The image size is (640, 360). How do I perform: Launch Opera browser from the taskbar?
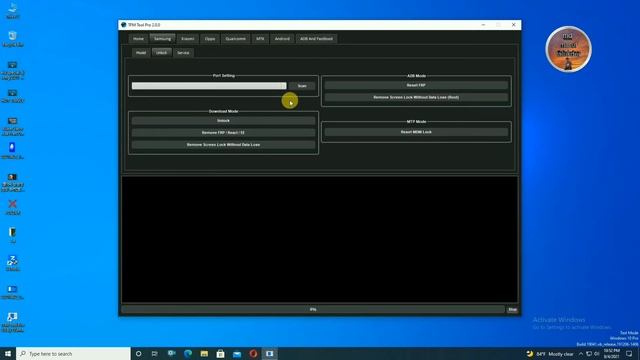pyautogui.click(x=253, y=353)
